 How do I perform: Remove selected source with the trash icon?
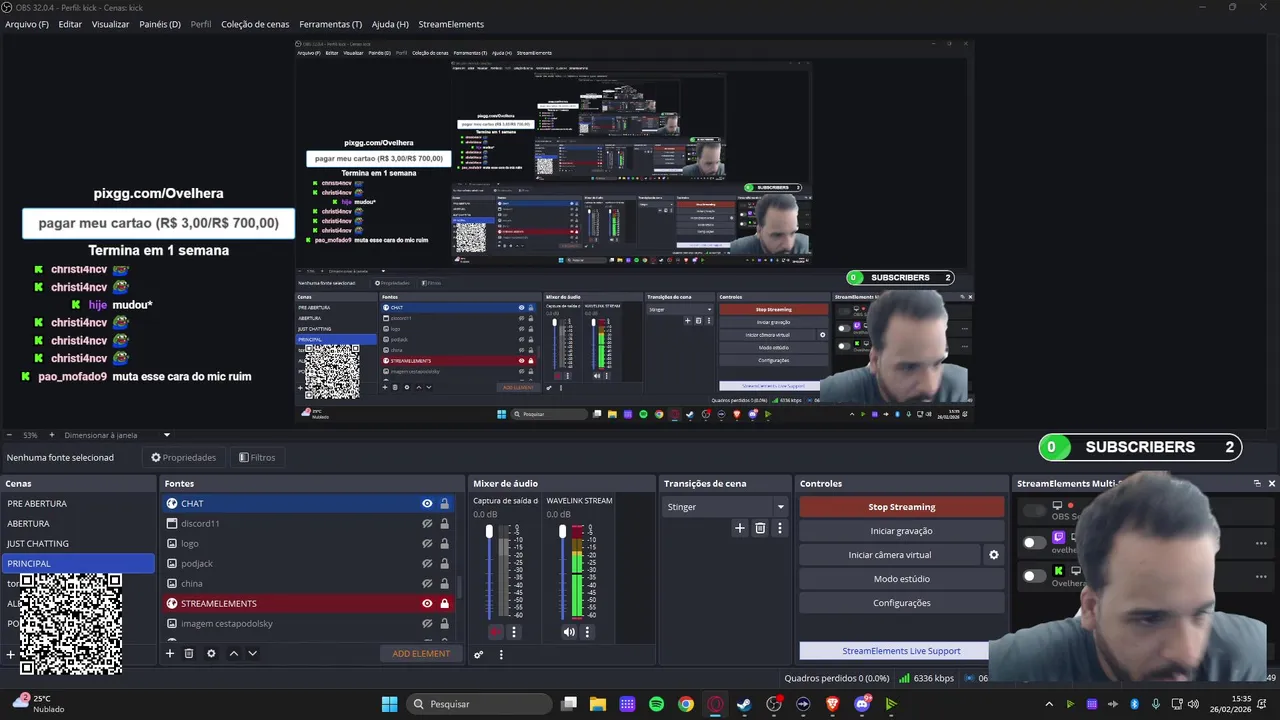(189, 653)
